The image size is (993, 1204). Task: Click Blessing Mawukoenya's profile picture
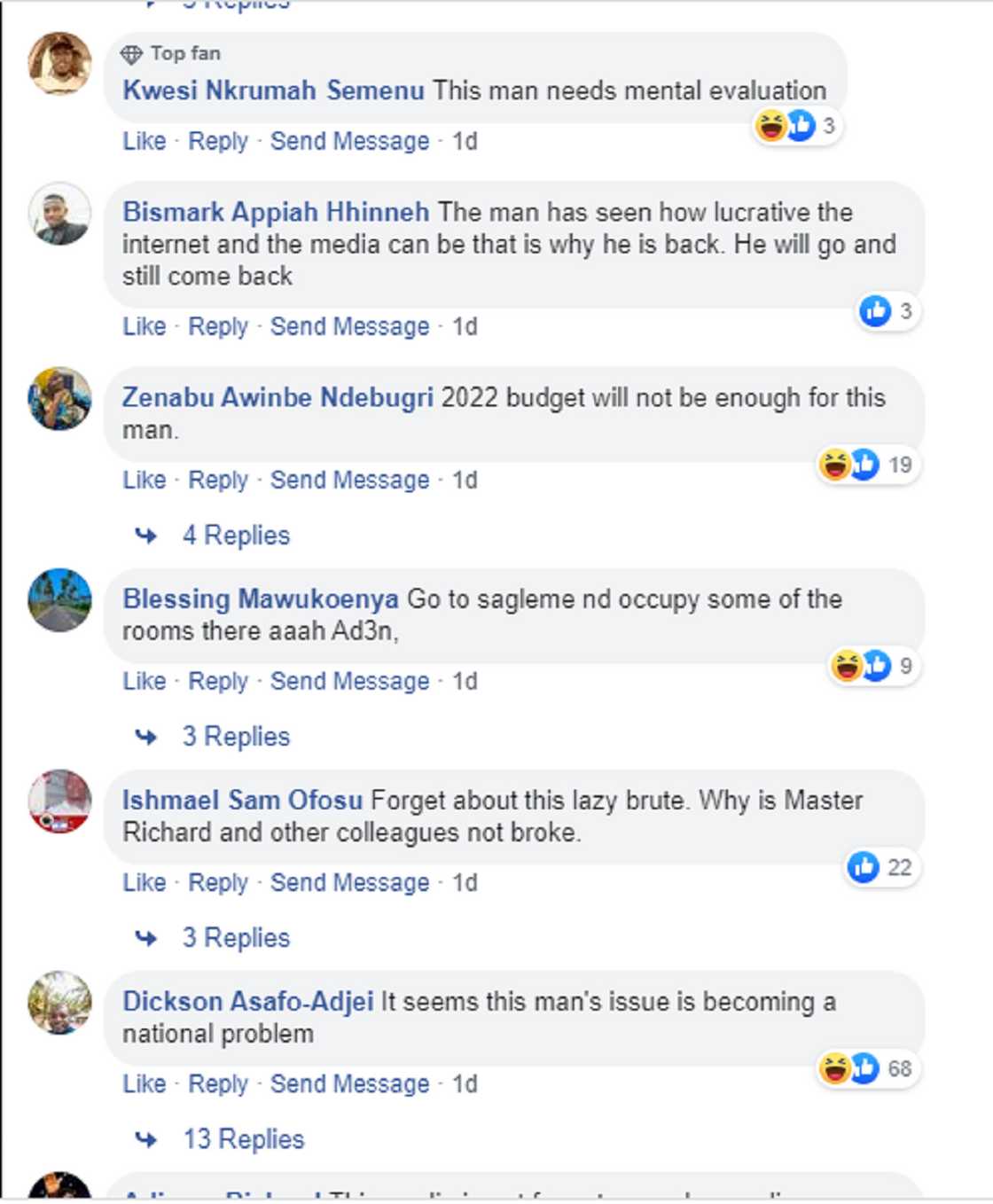pos(59,599)
